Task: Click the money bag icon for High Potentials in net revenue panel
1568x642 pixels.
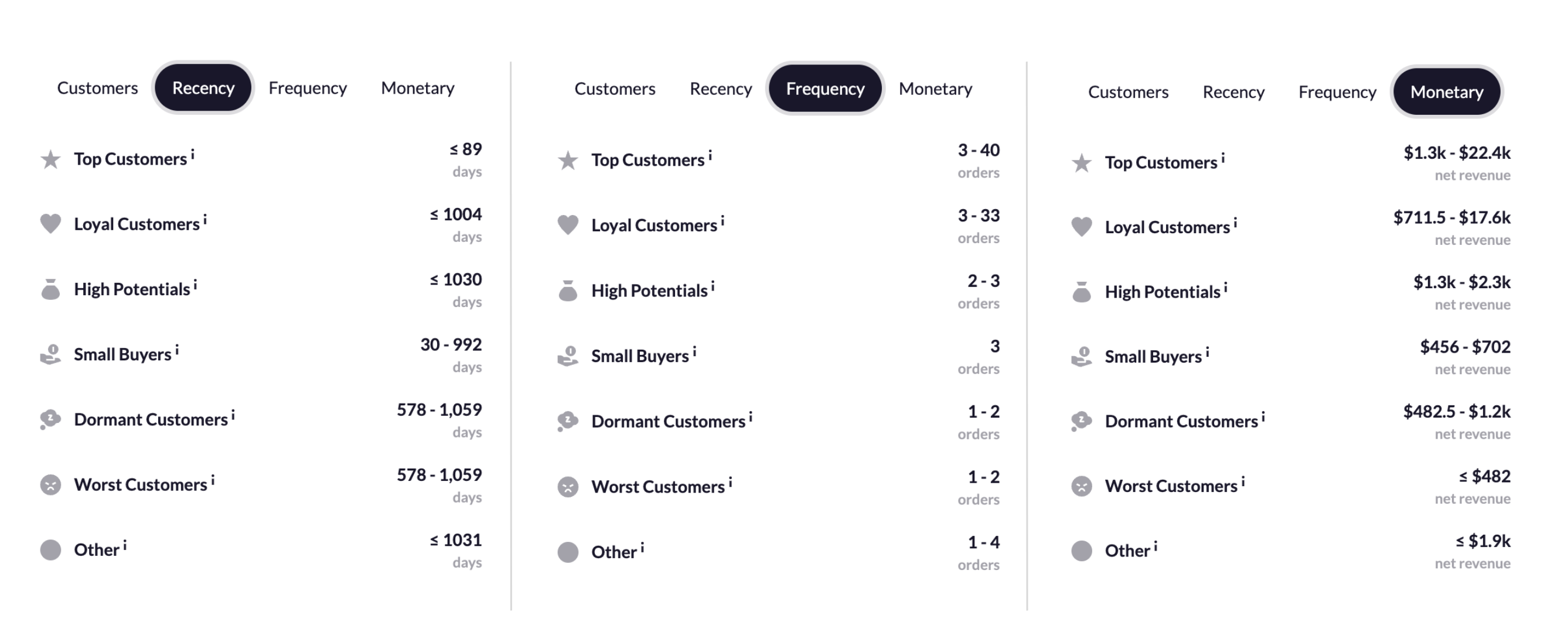Action: point(1081,292)
